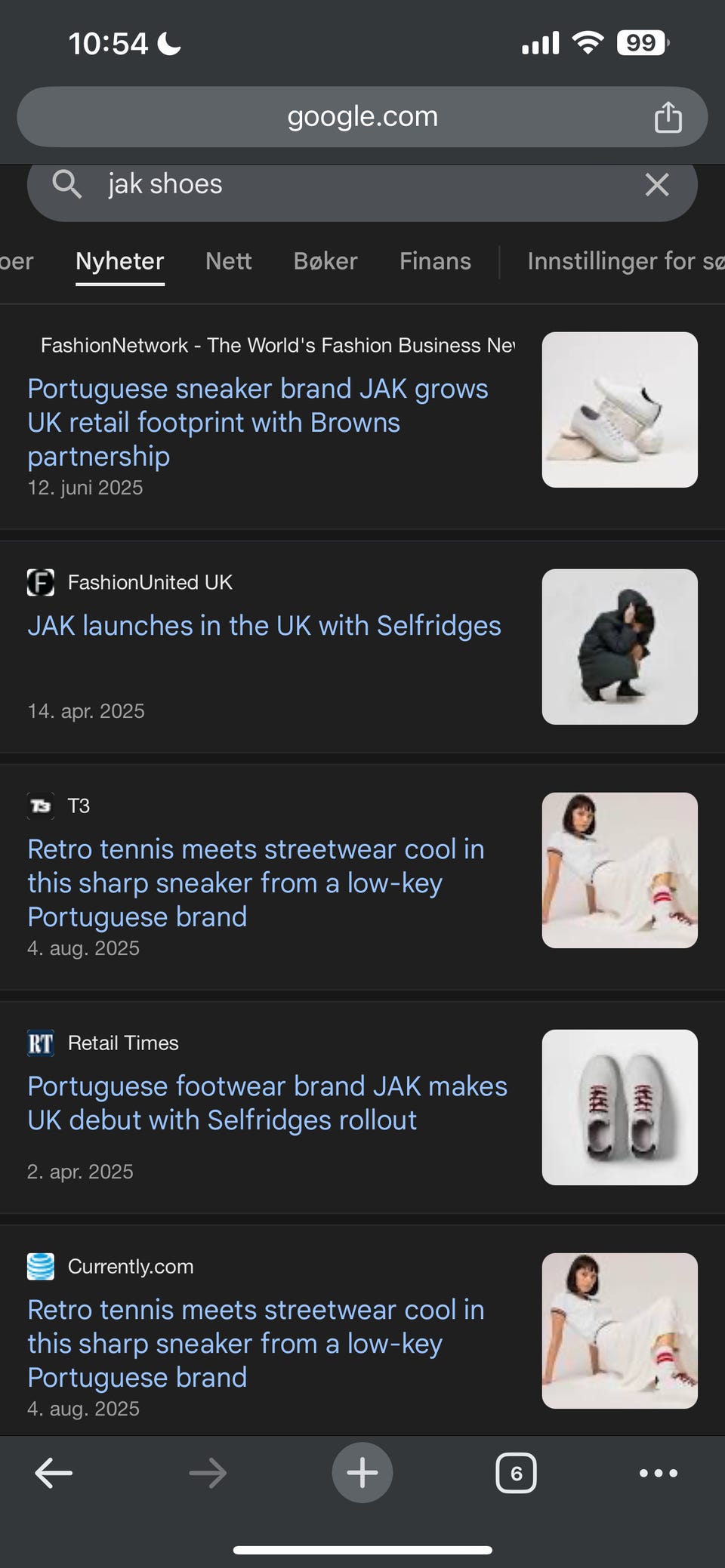Tap the "jak shoes" search field
Image resolution: width=725 pixels, height=1568 pixels.
[362, 184]
